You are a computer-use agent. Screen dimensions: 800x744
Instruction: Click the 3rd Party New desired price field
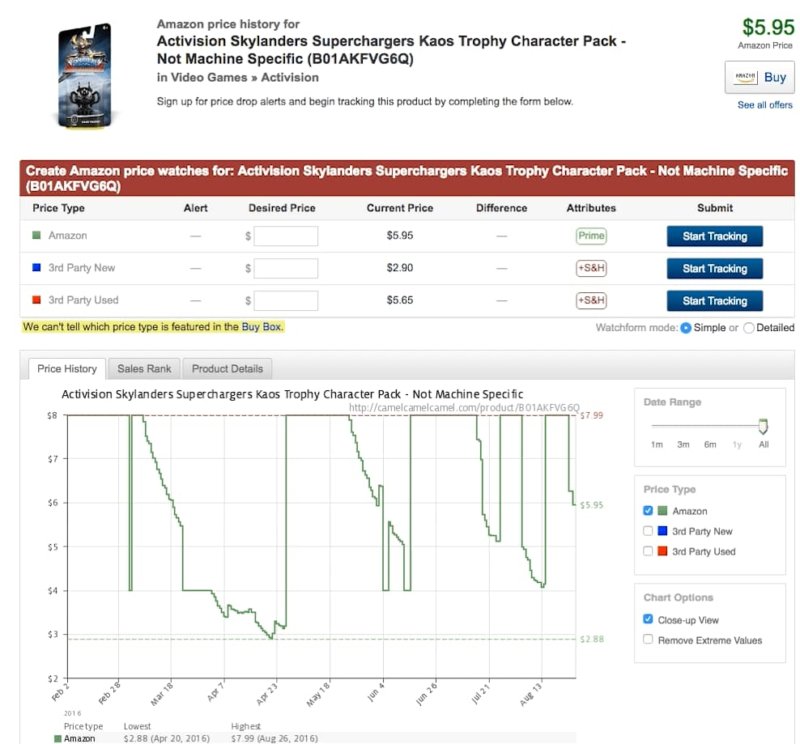(286, 268)
